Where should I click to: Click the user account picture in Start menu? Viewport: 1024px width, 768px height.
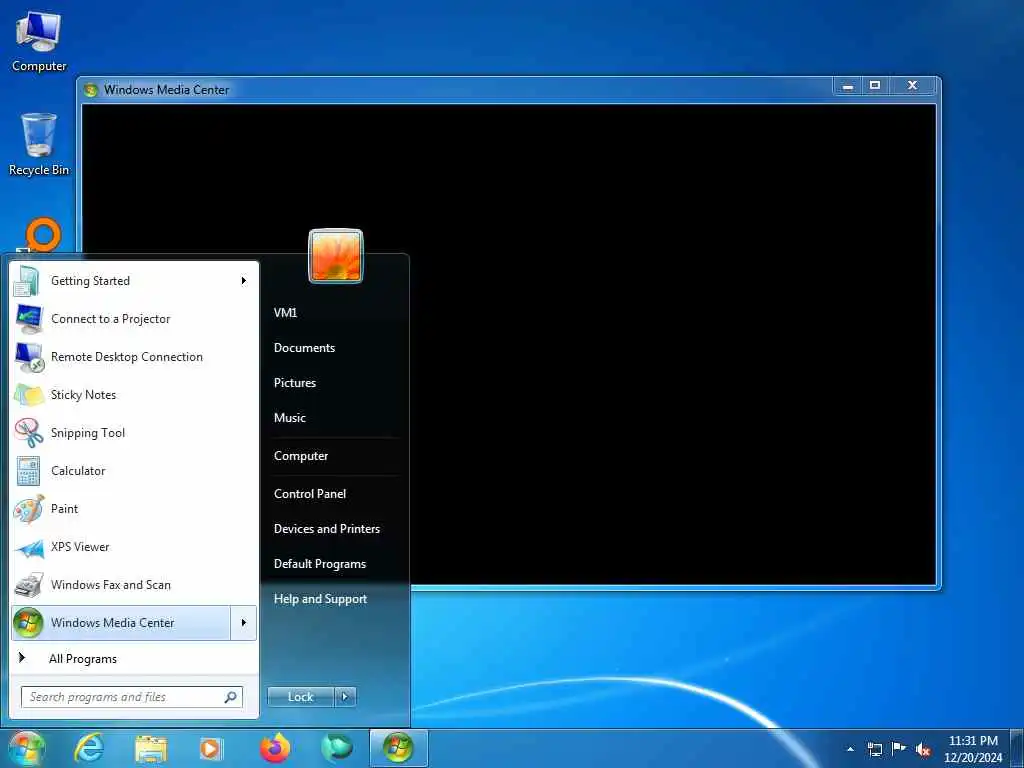[x=336, y=256]
